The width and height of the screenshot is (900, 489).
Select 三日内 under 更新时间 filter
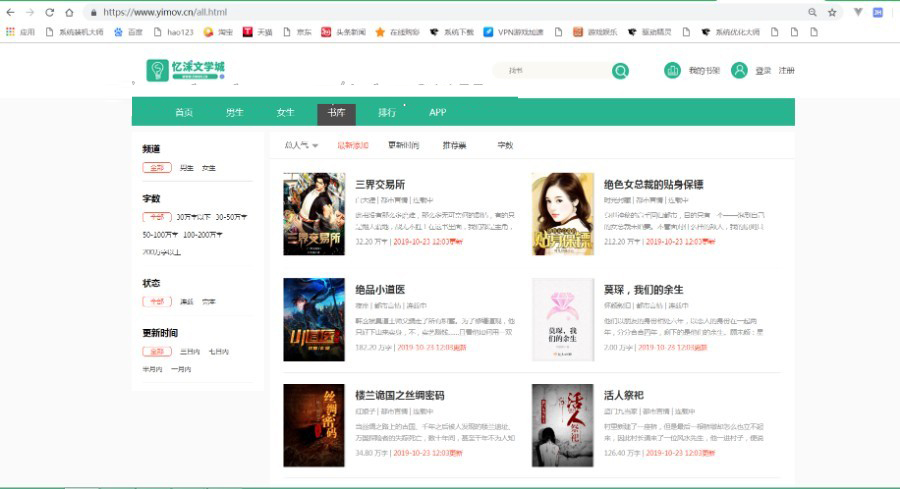click(x=189, y=352)
